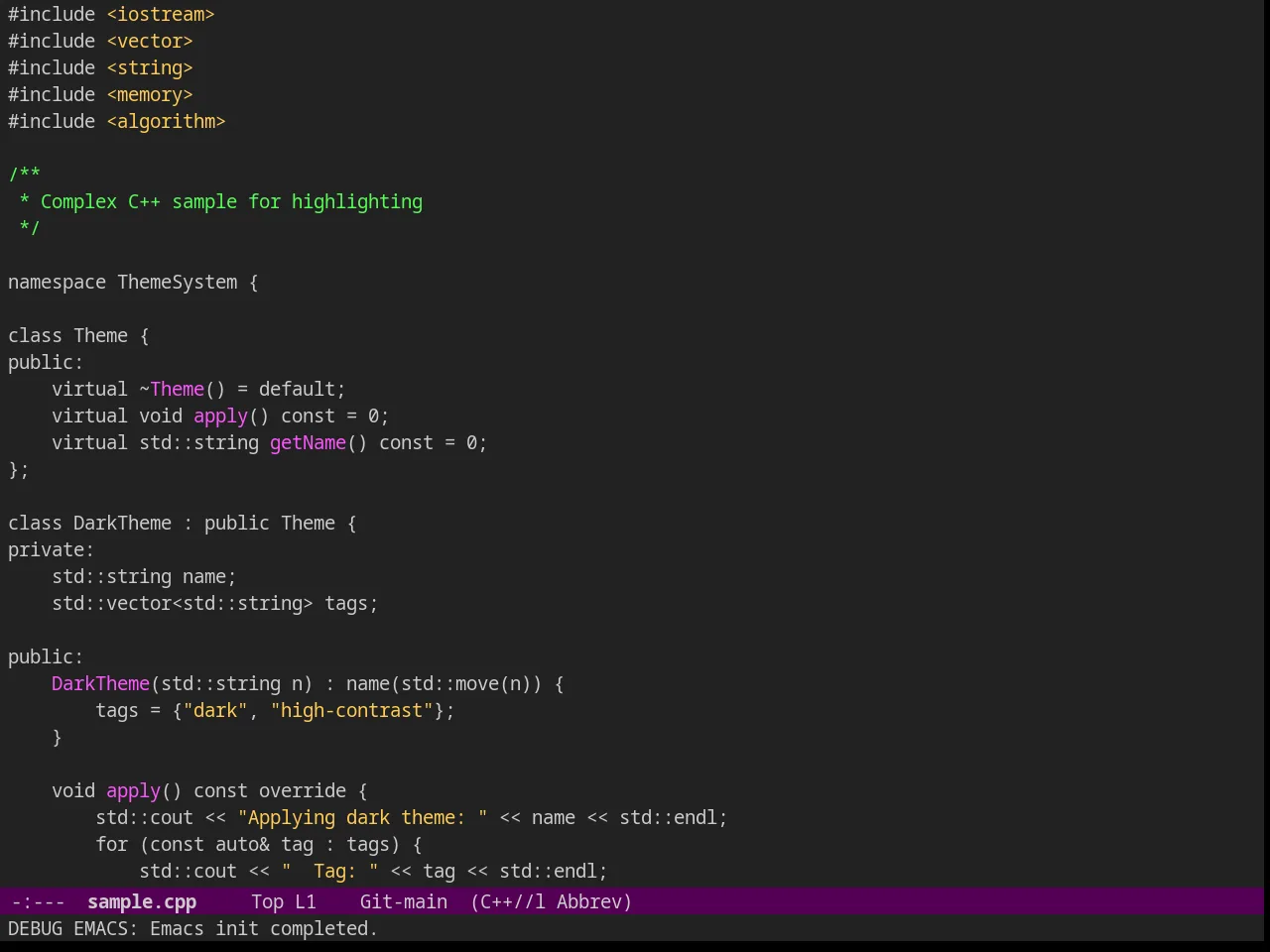Click the Abbrev minor mode indicator
1270x952 pixels.
point(593,901)
